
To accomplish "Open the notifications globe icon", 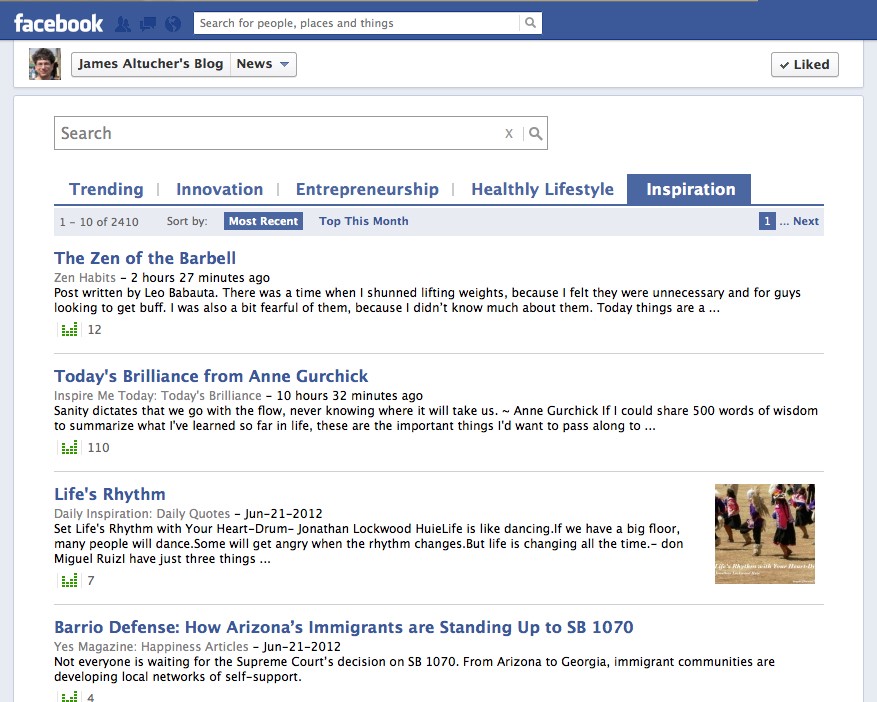I will coord(172,23).
